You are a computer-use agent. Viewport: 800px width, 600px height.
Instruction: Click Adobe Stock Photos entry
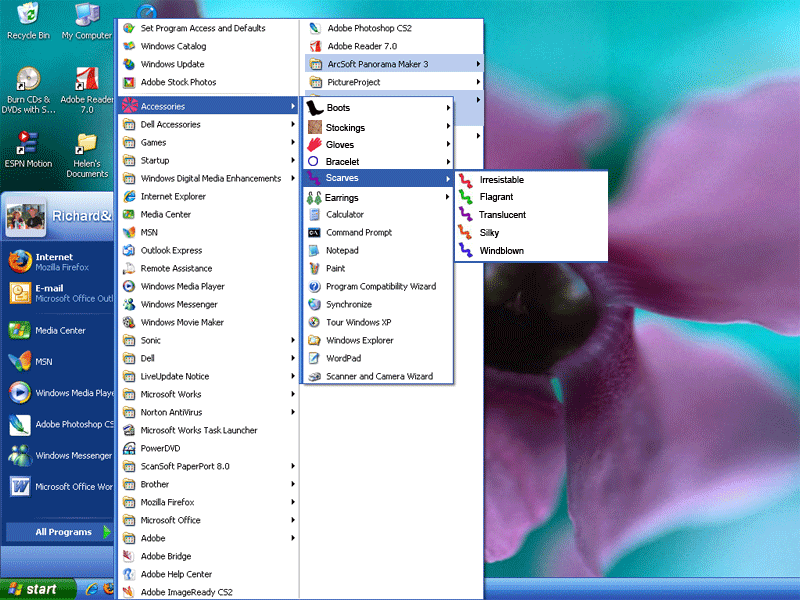pos(208,82)
